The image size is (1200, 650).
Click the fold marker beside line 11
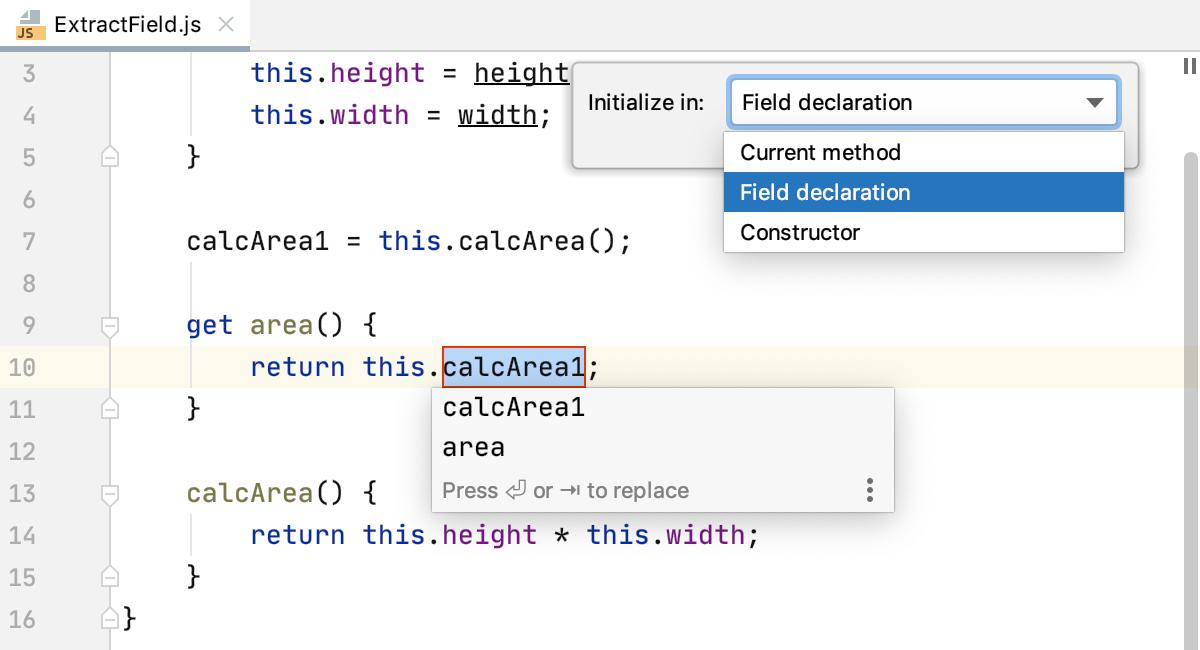pos(109,408)
